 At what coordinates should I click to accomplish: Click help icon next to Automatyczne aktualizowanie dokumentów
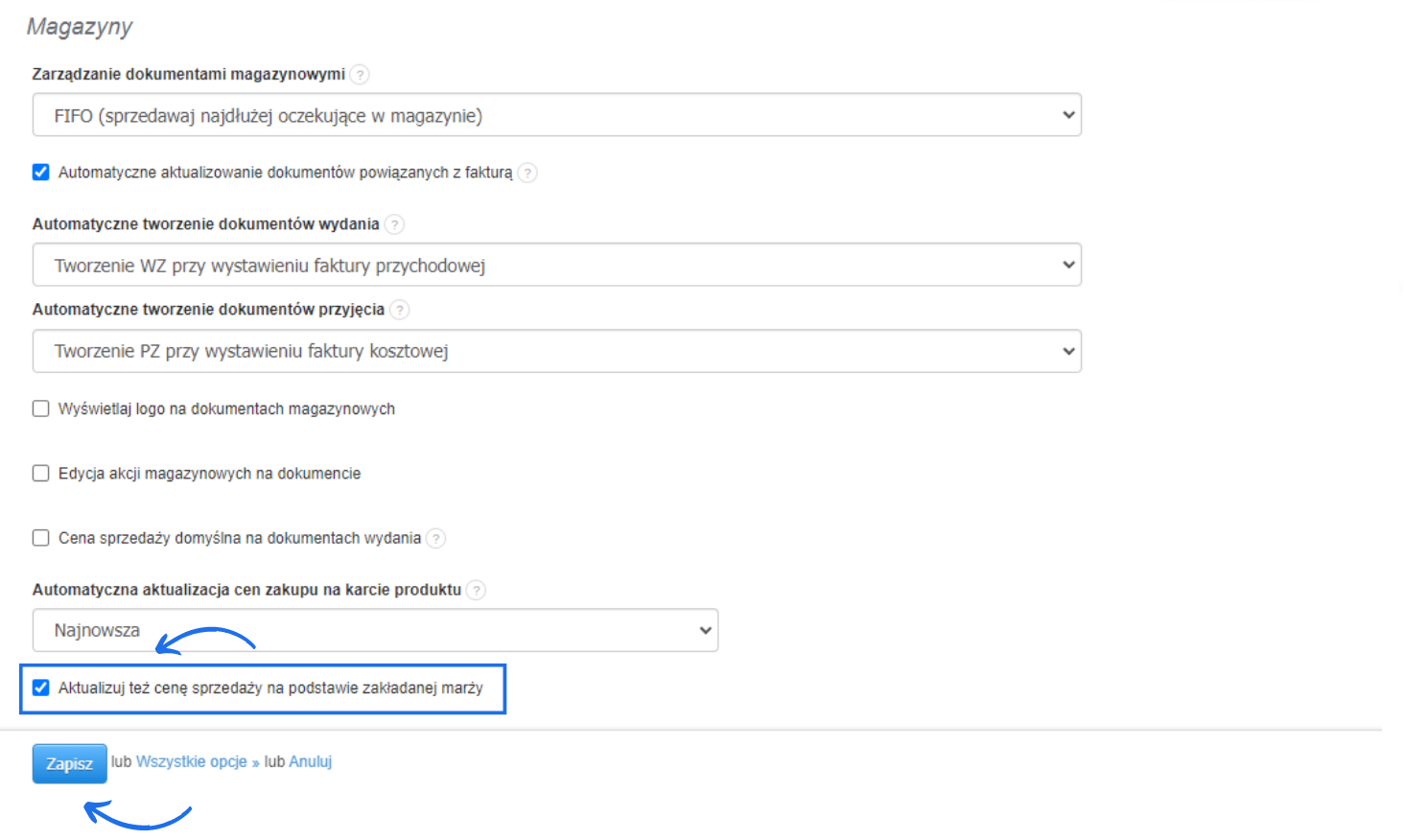click(527, 173)
